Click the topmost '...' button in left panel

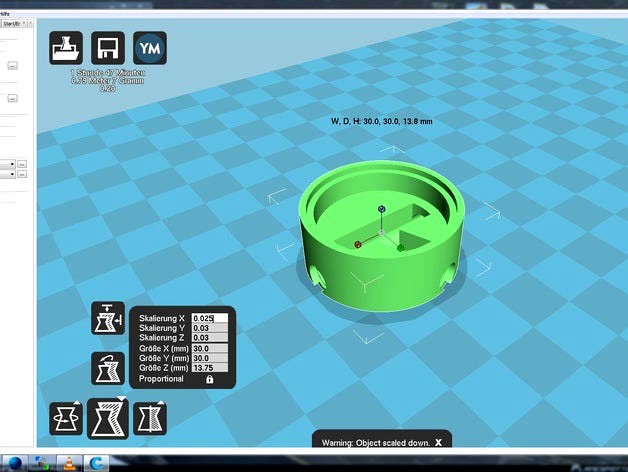12,65
